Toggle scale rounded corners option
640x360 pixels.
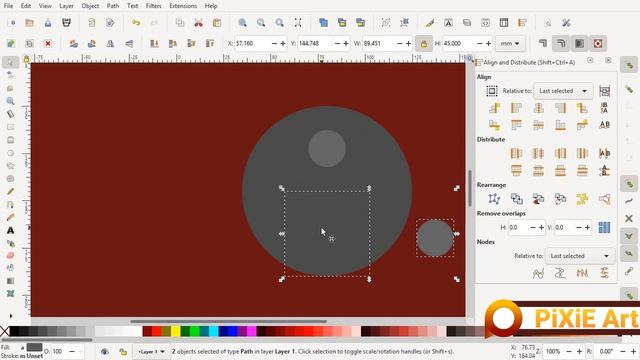pos(561,43)
